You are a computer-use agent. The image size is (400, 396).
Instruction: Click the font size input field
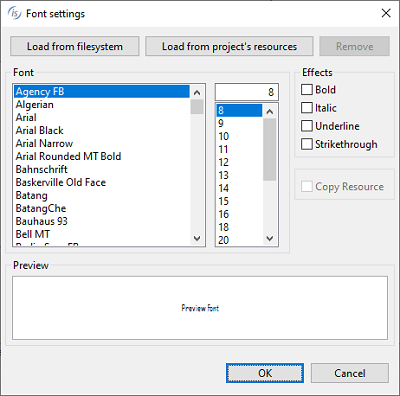247,92
